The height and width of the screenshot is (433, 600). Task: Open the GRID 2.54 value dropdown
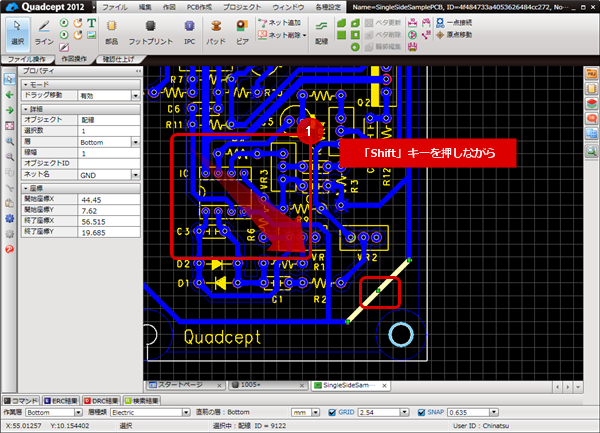(x=404, y=412)
